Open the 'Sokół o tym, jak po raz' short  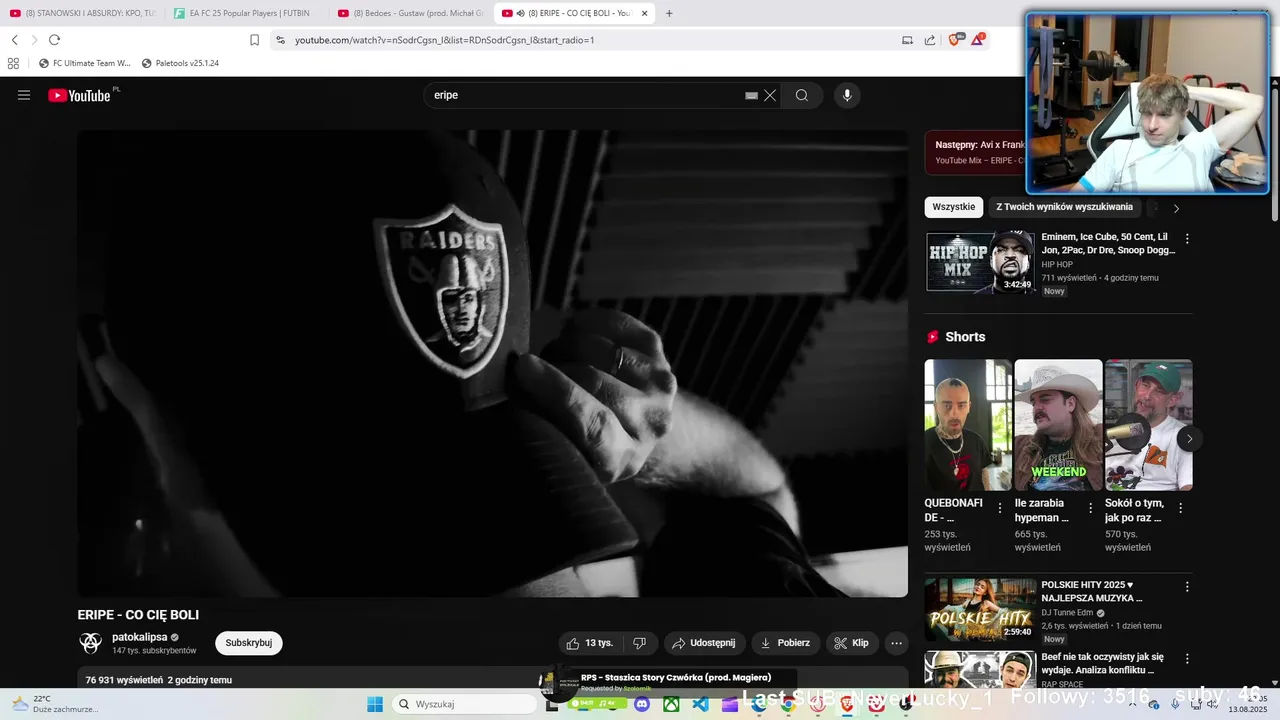pos(1148,425)
